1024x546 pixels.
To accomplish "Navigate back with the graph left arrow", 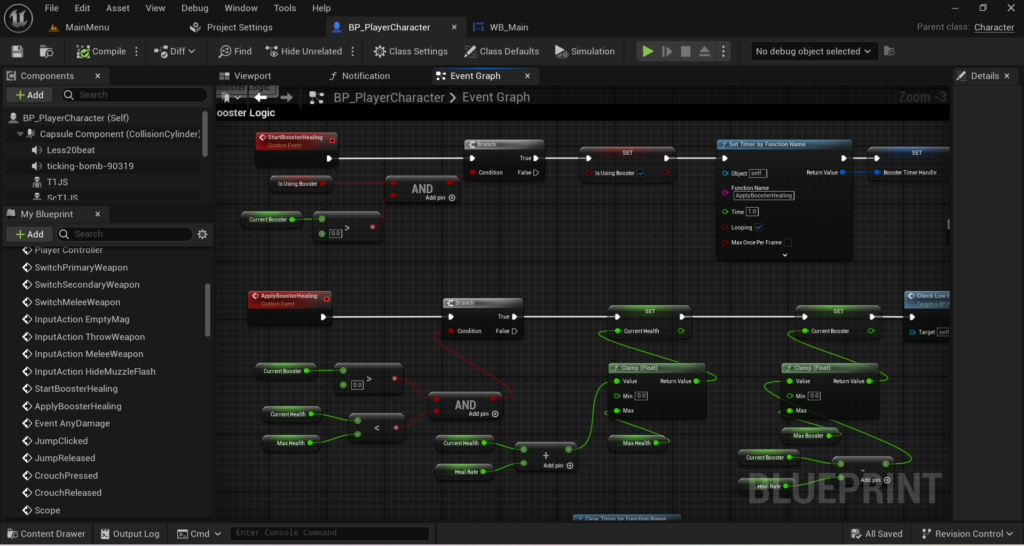I will tap(261, 97).
